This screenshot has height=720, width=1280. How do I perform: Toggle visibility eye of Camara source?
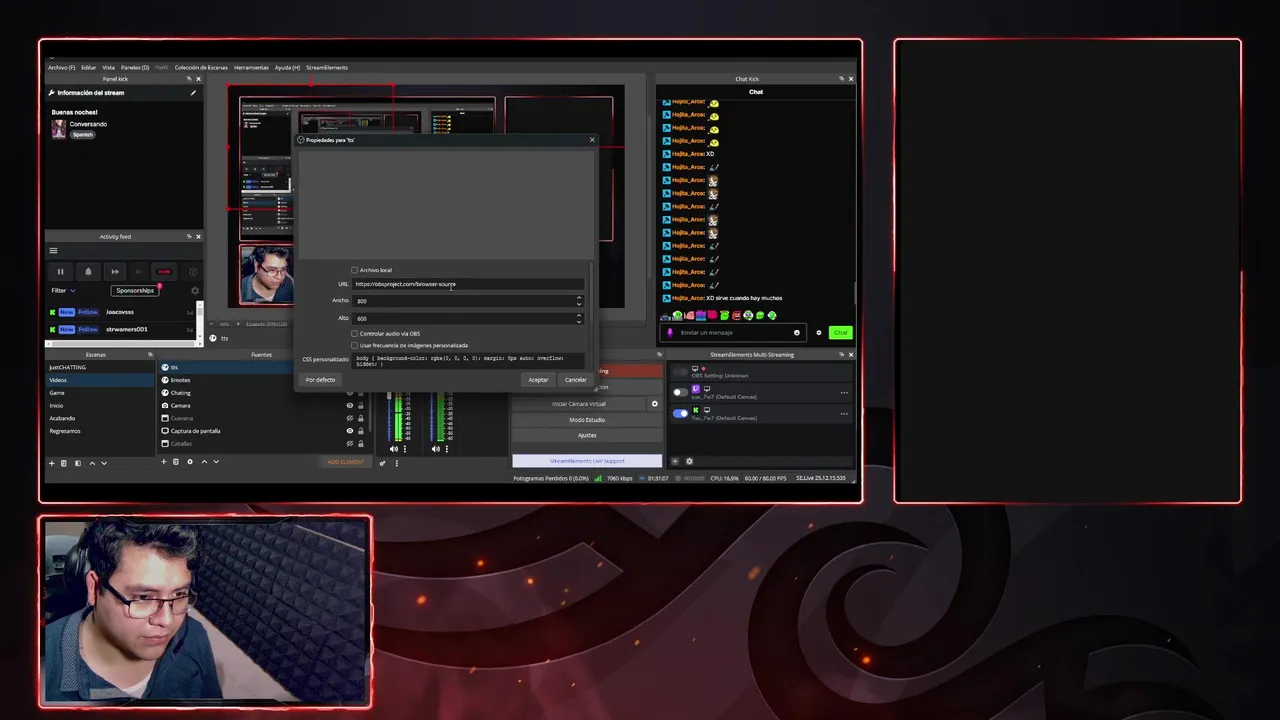tap(350, 405)
